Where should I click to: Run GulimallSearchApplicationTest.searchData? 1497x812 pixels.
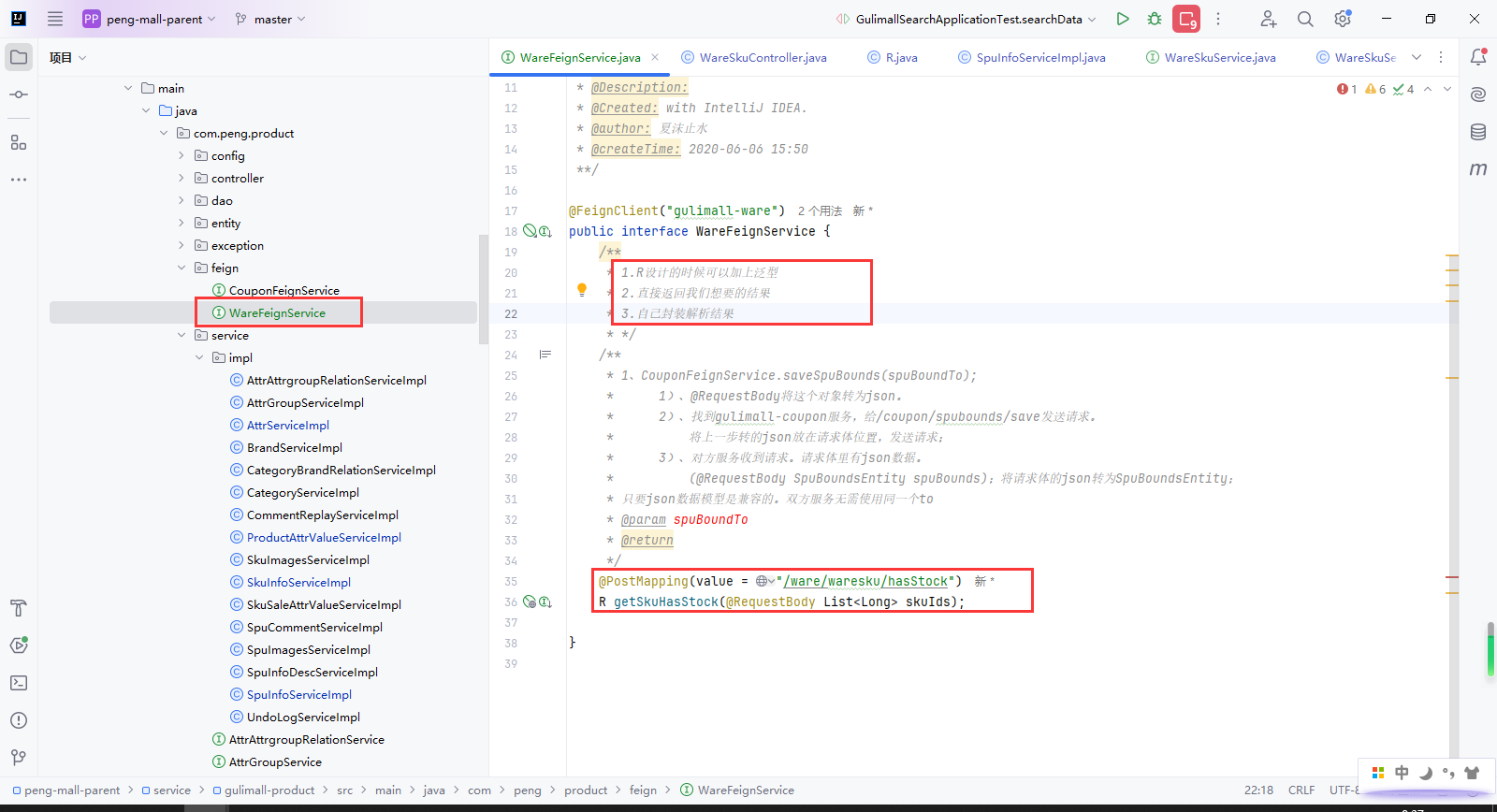[1123, 19]
